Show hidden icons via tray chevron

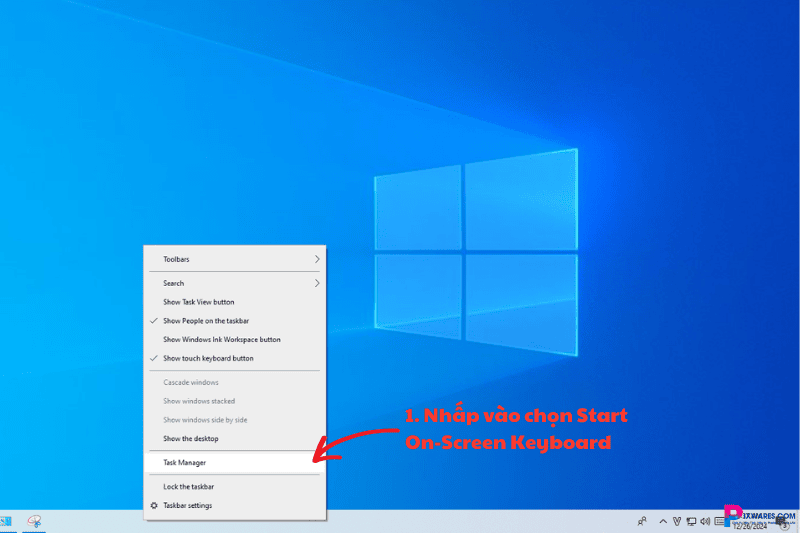(662, 521)
